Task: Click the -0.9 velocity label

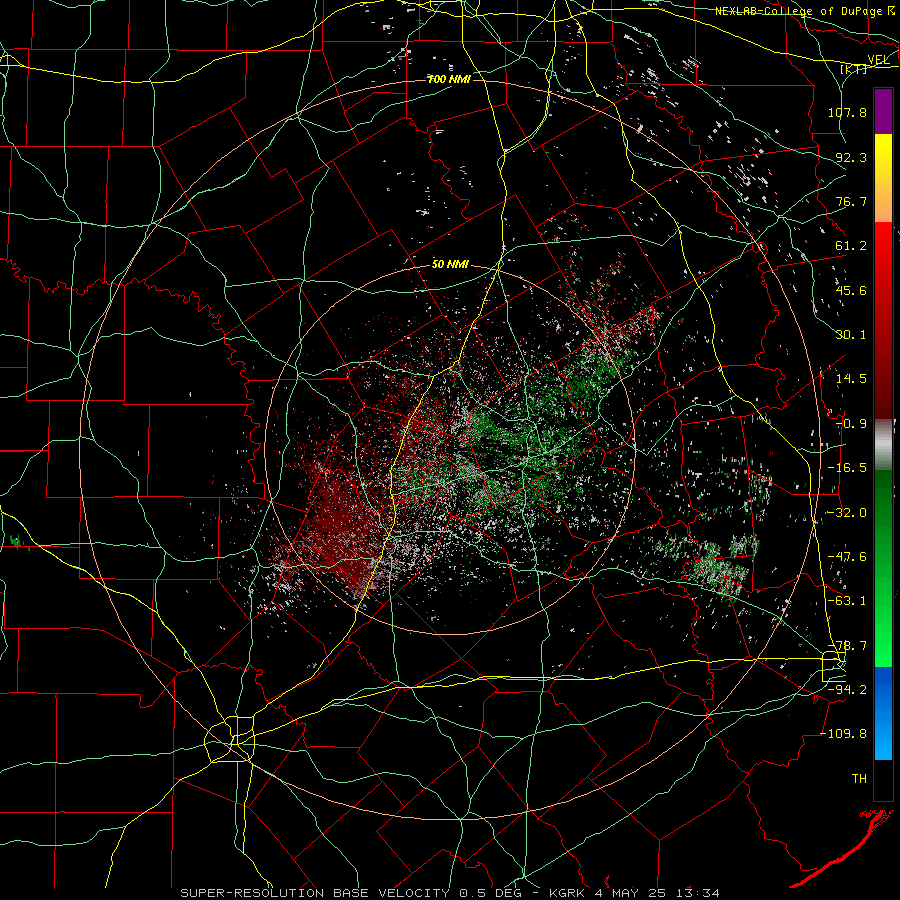Action: pyautogui.click(x=851, y=424)
